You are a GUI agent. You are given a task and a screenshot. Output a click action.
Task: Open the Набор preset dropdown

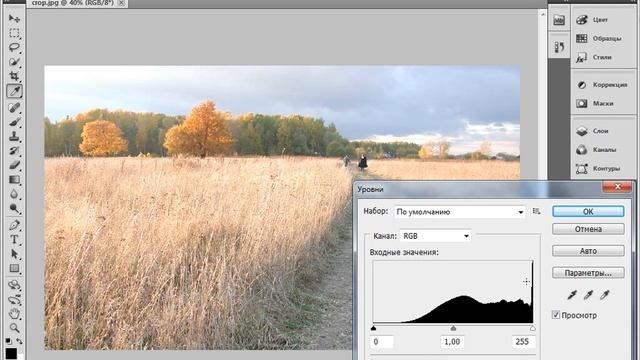(460, 212)
